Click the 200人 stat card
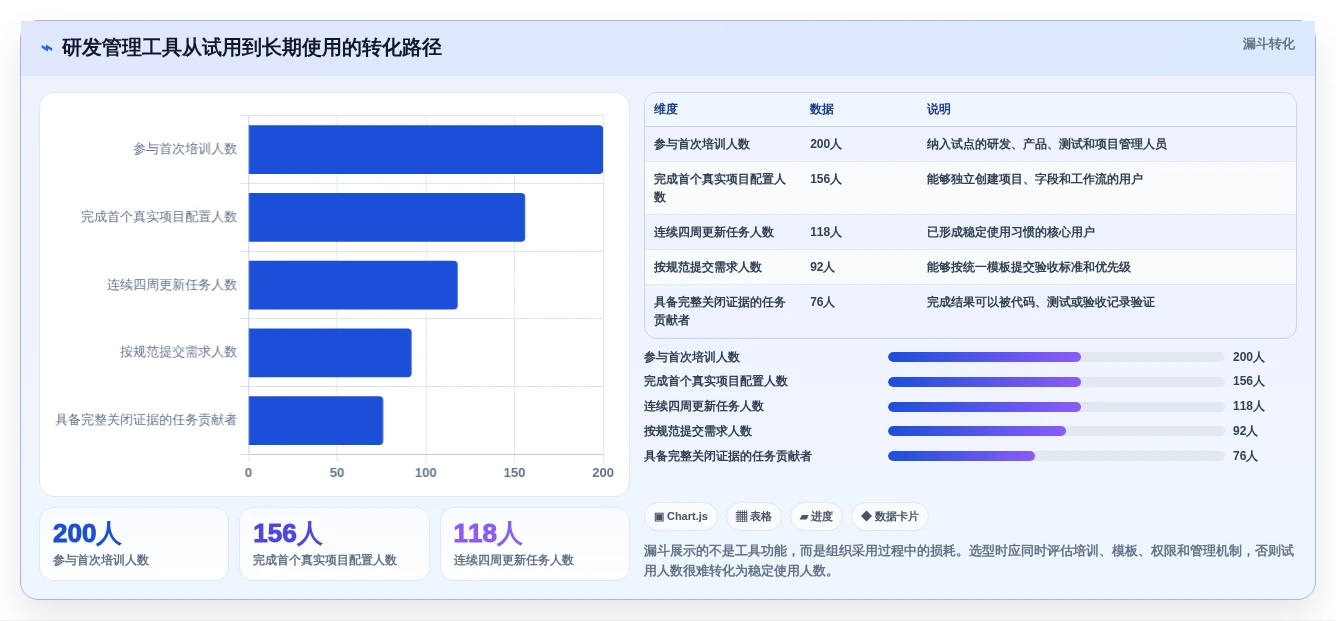 [134, 544]
